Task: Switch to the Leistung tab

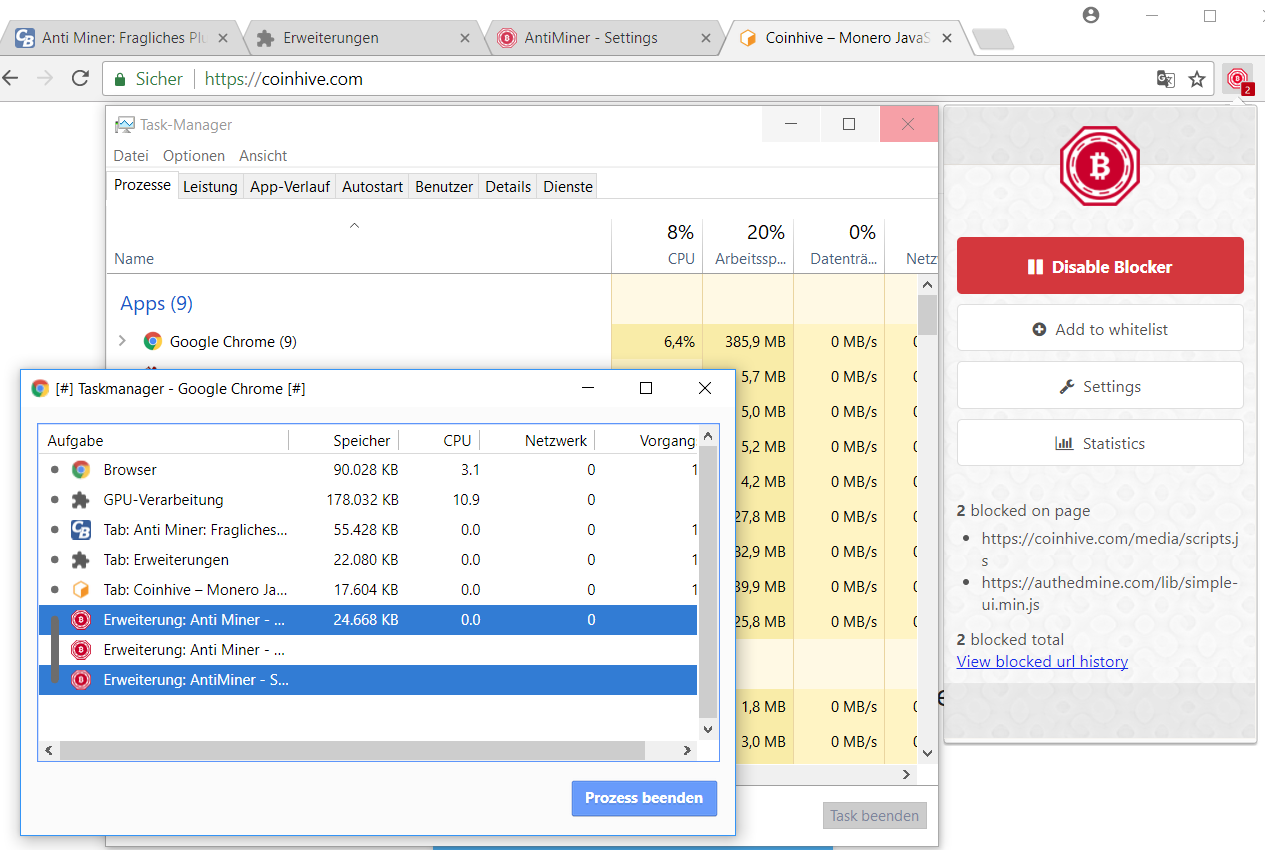Action: 210,187
